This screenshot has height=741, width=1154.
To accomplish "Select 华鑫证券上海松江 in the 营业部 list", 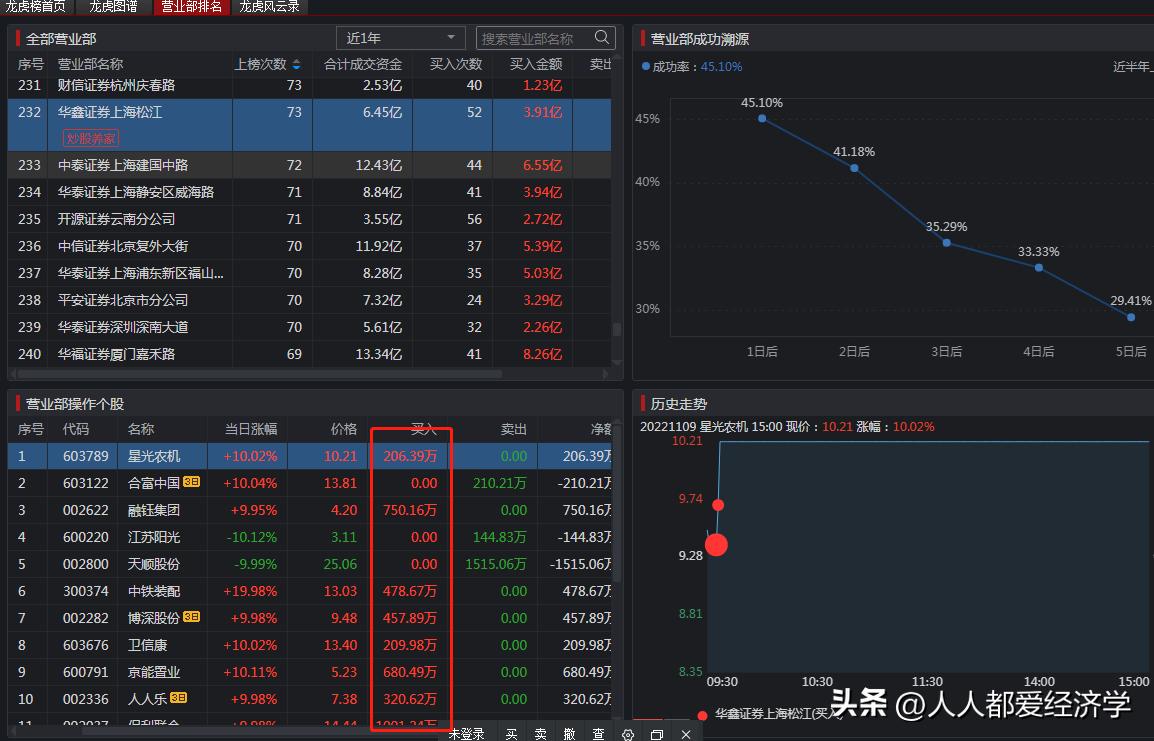I will (x=309, y=125).
